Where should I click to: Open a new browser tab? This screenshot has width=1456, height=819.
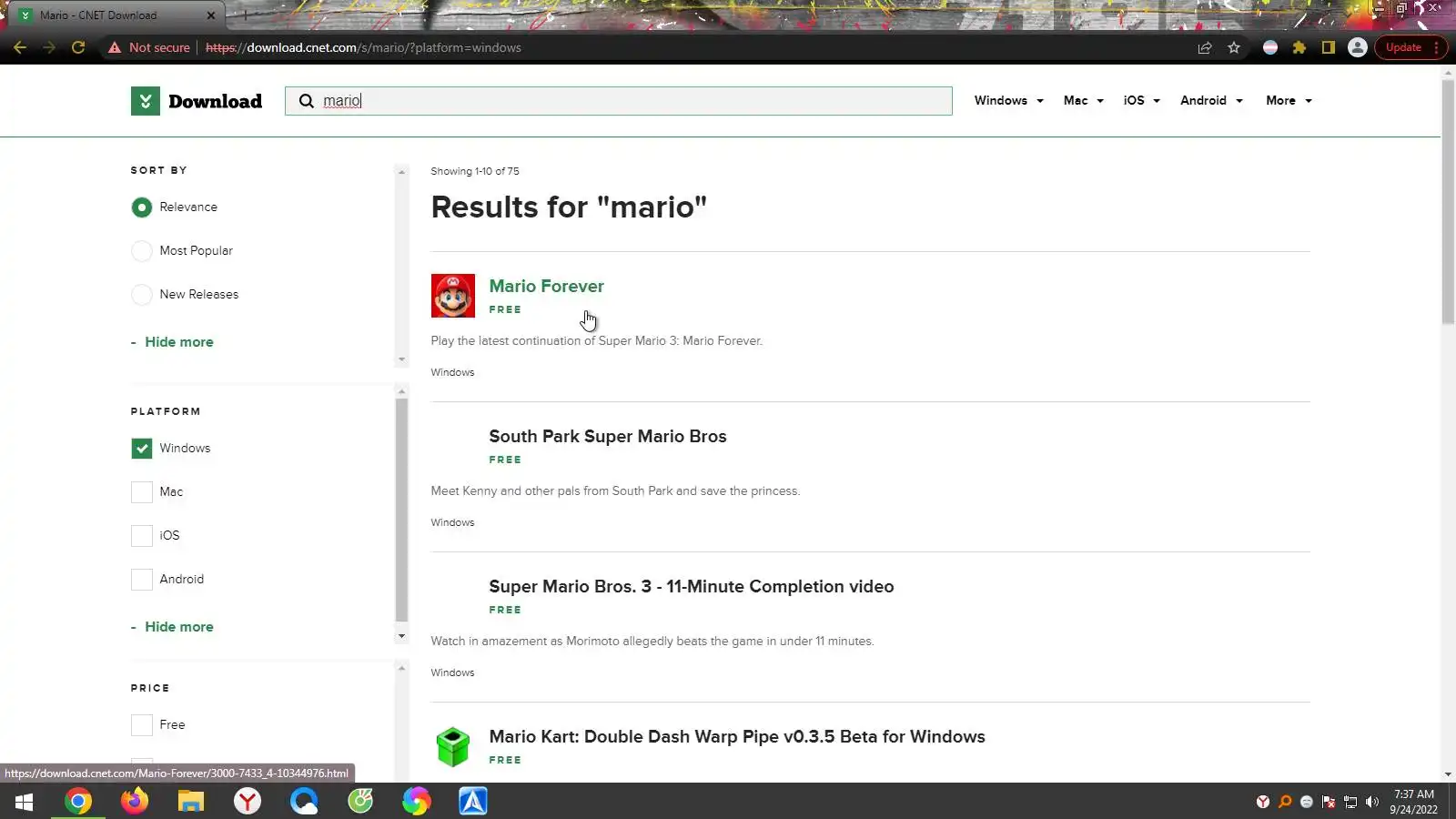tap(245, 15)
